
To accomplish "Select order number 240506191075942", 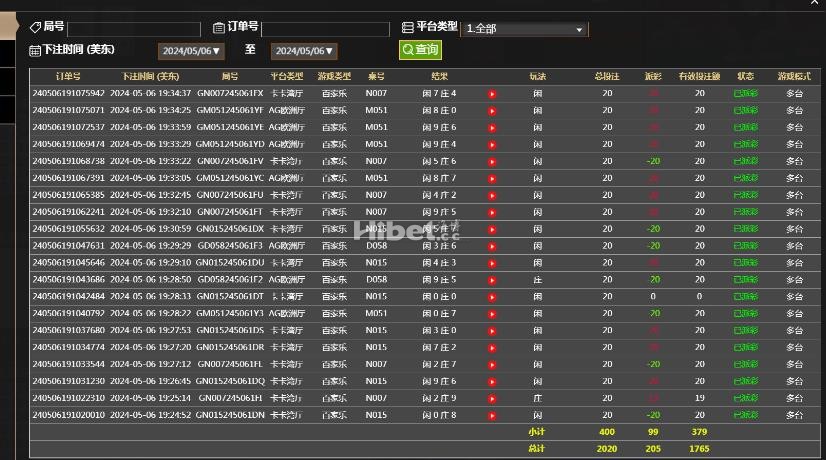I will coord(68,93).
